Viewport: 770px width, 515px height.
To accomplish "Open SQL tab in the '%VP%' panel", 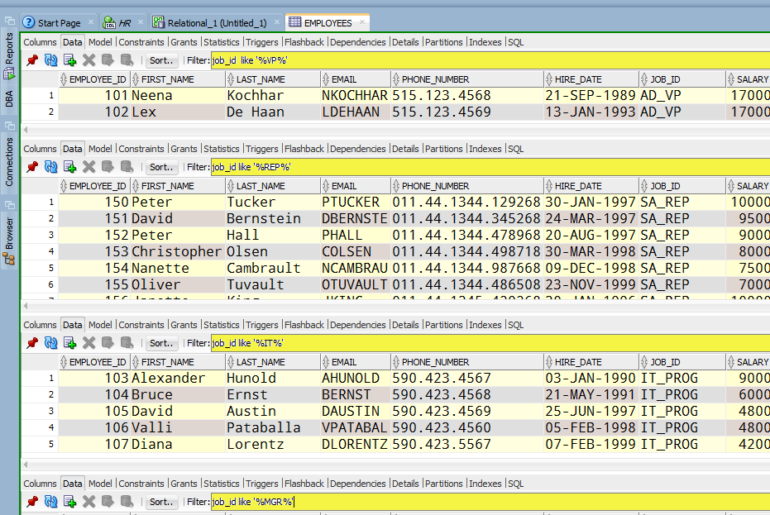I will pos(516,42).
